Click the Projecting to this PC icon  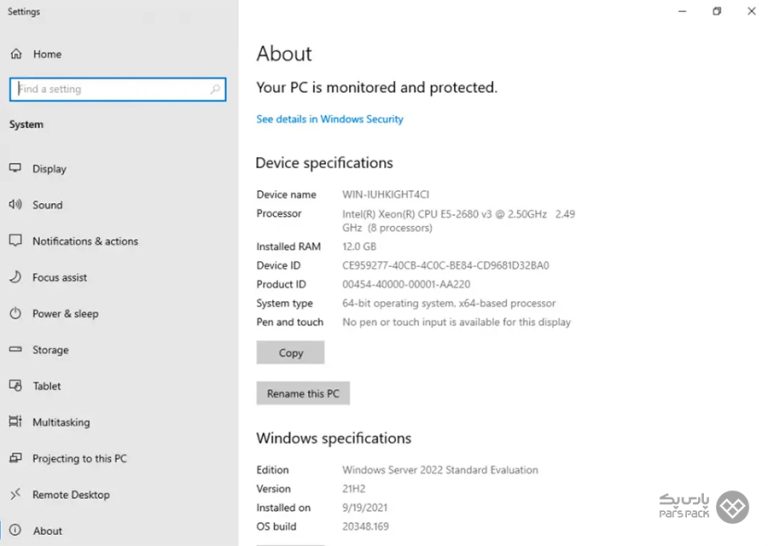[x=15, y=458]
